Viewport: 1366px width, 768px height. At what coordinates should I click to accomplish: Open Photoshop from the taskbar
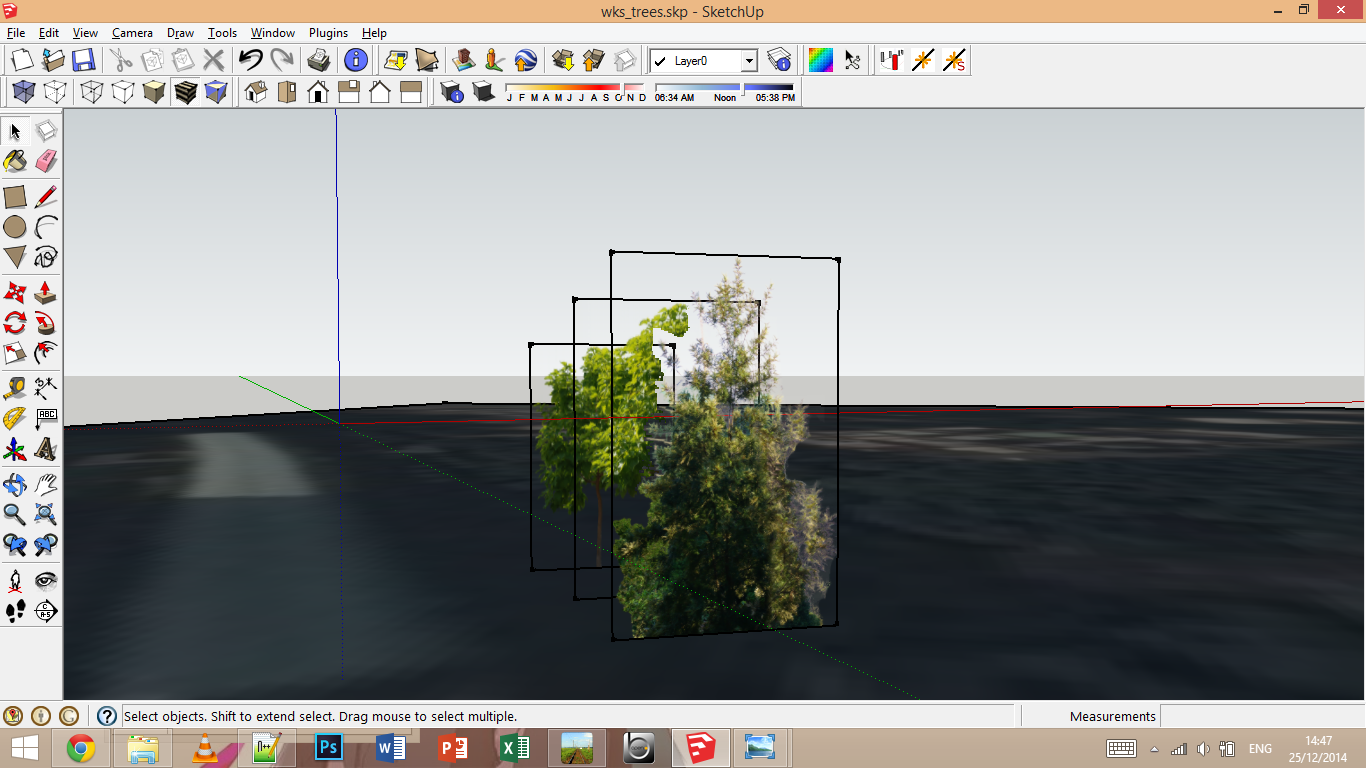[x=329, y=748]
